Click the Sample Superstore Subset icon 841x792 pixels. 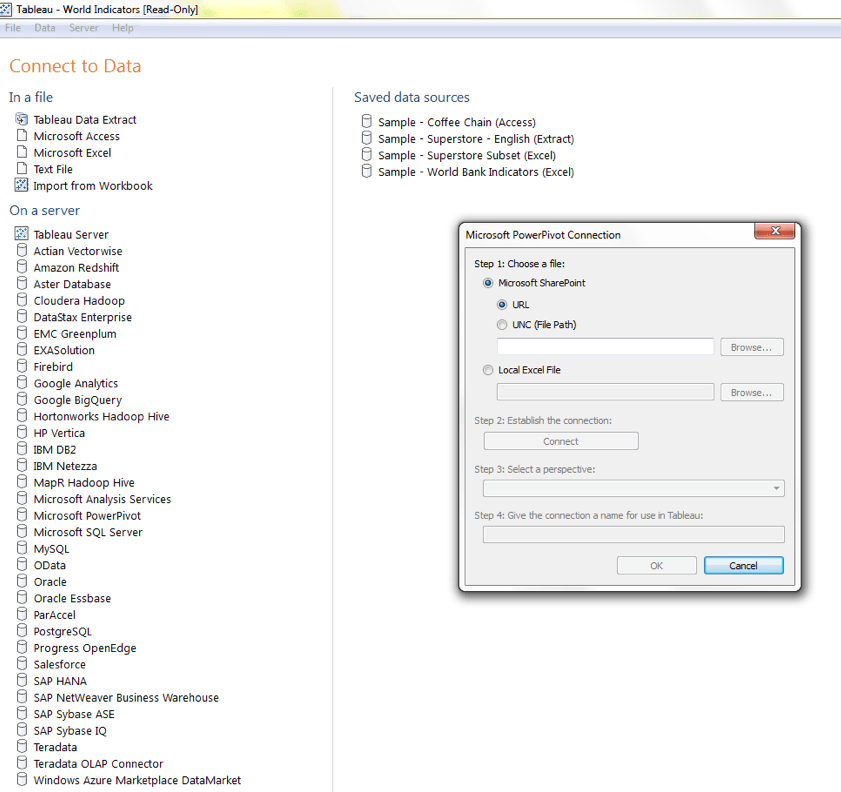point(366,154)
